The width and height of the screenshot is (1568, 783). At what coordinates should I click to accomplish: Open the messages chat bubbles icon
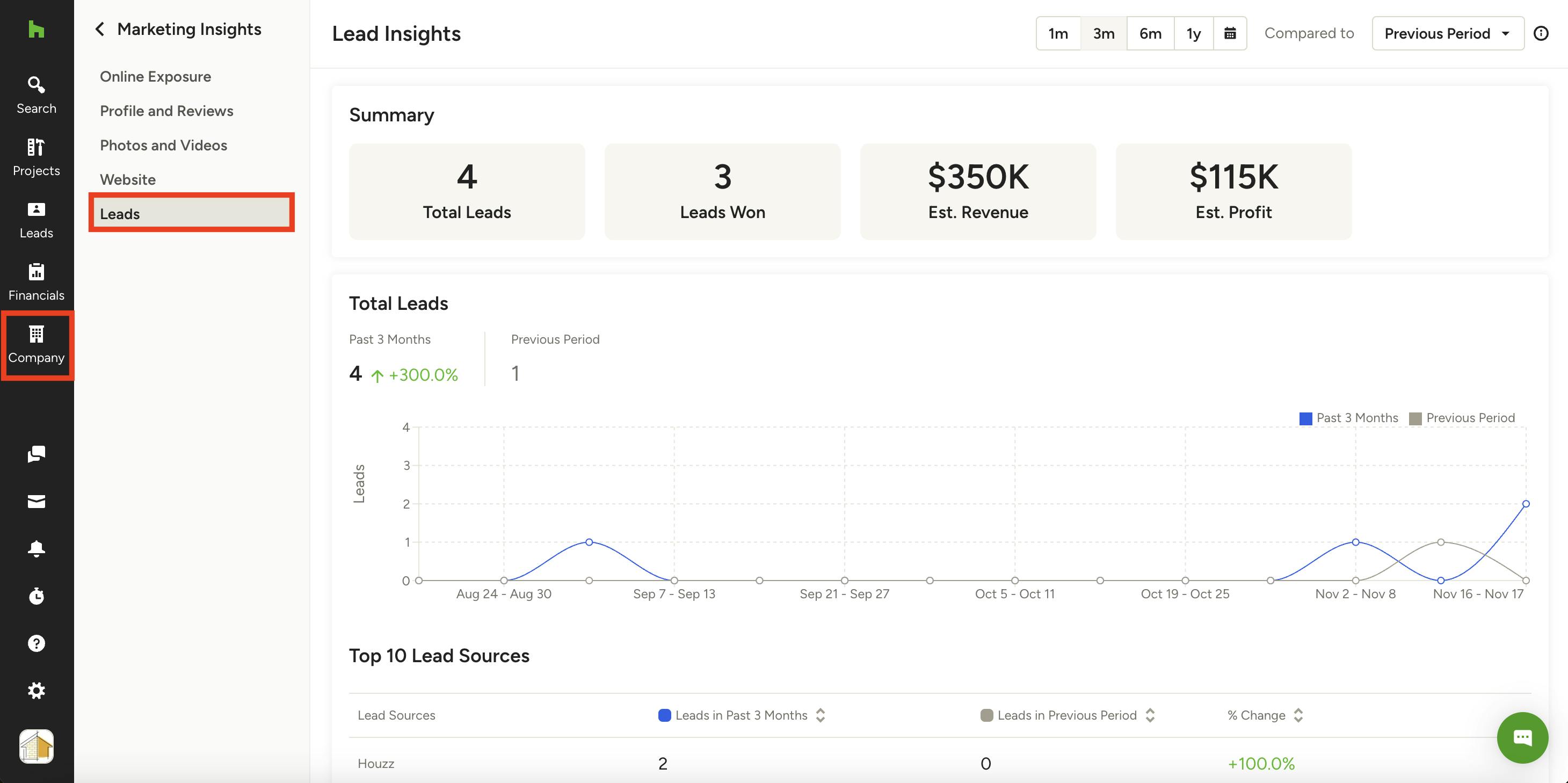coord(36,454)
